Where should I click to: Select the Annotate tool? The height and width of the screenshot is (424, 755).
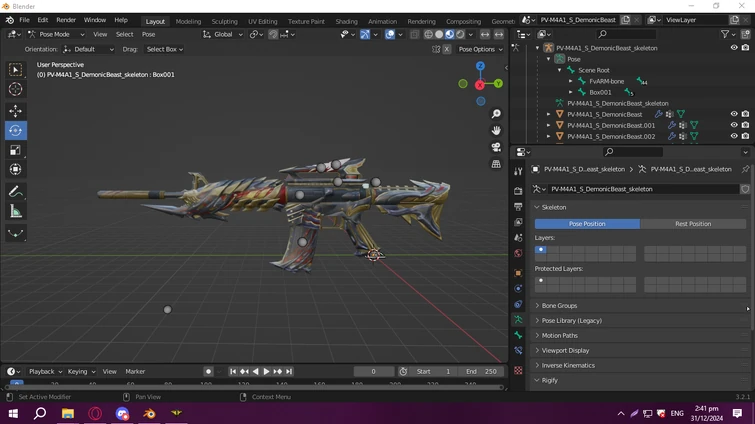(15, 191)
